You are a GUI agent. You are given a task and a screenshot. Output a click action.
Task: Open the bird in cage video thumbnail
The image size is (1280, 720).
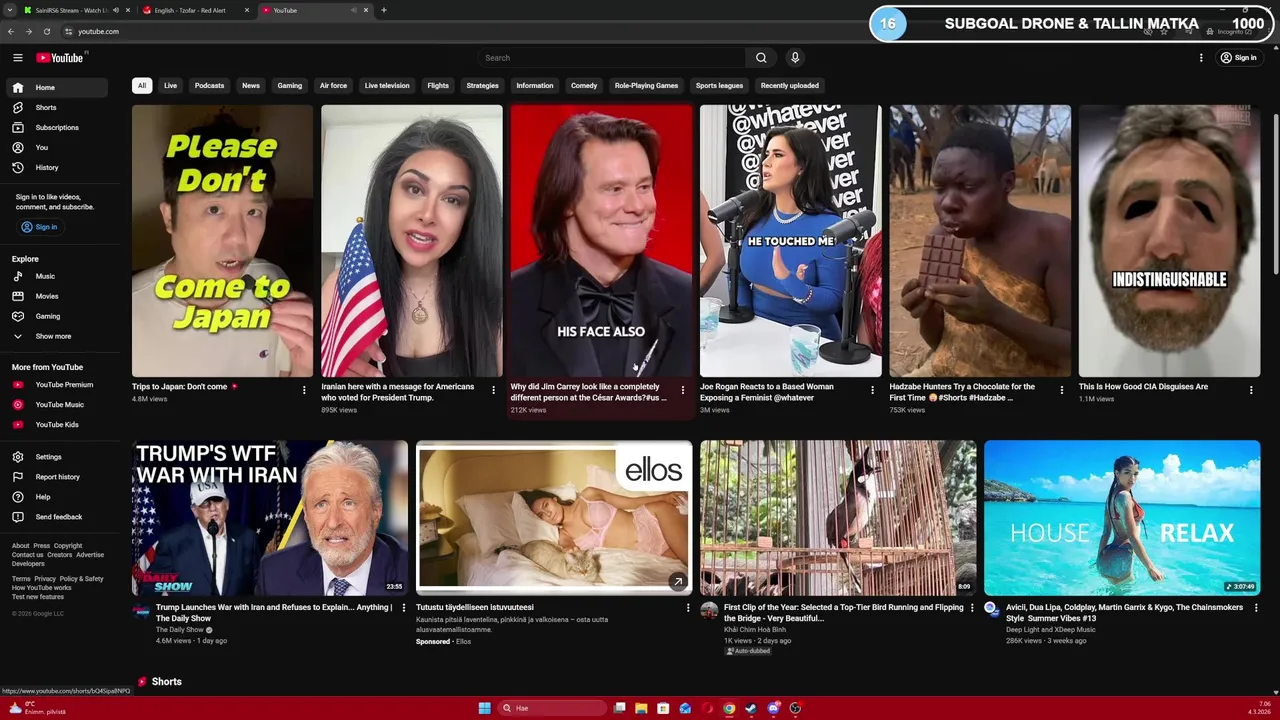point(838,518)
